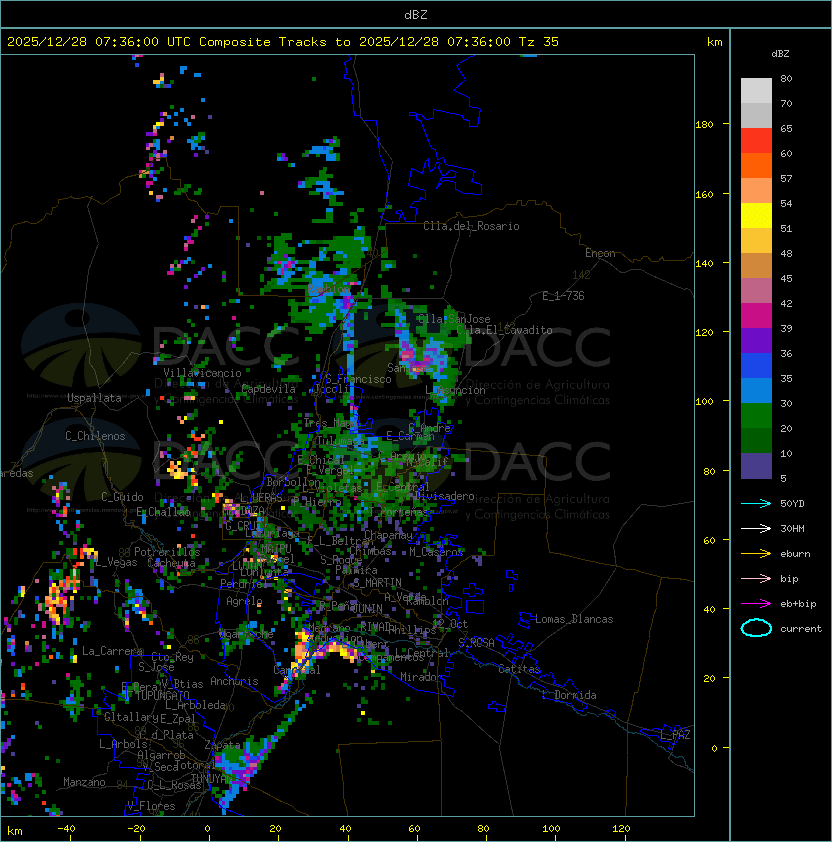
Task: Click the 'L_Dormida' map label
Action: click(x=569, y=695)
